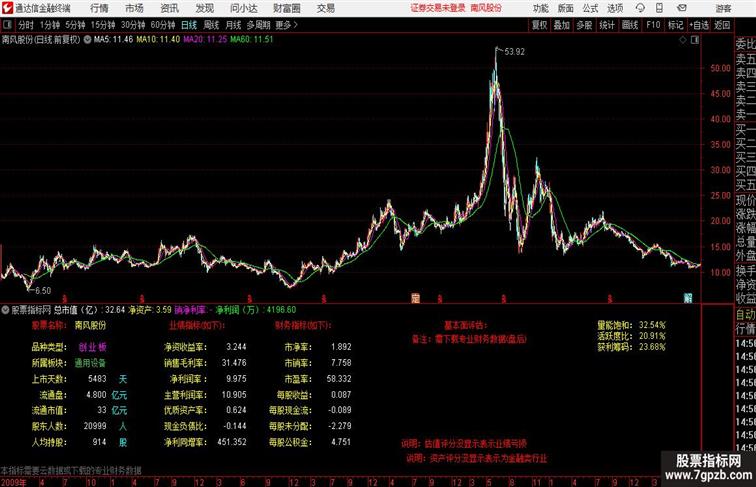Viewport: 756px width, 487px height.
Task: Open the mail envelope icon
Action: (682, 8)
